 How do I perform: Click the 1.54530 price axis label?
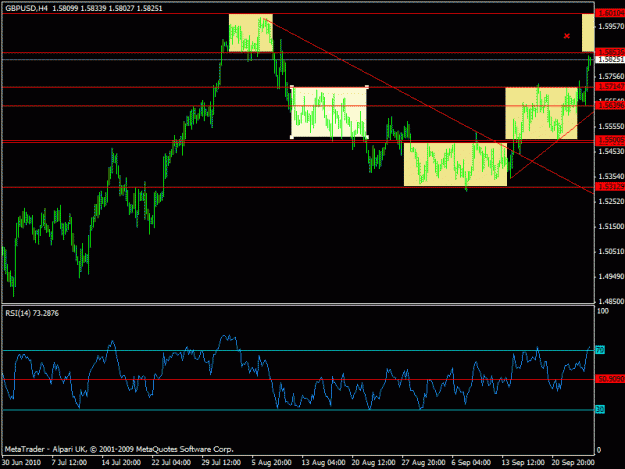(611, 151)
